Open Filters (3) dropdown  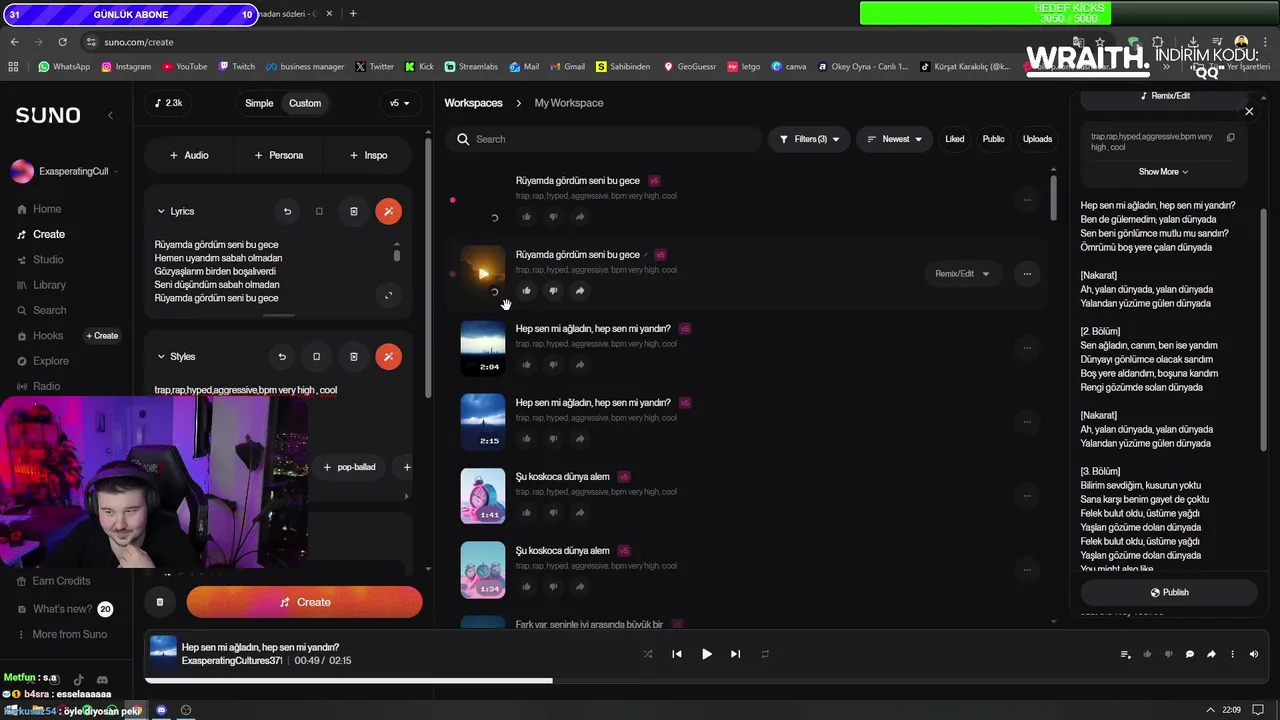tap(809, 139)
